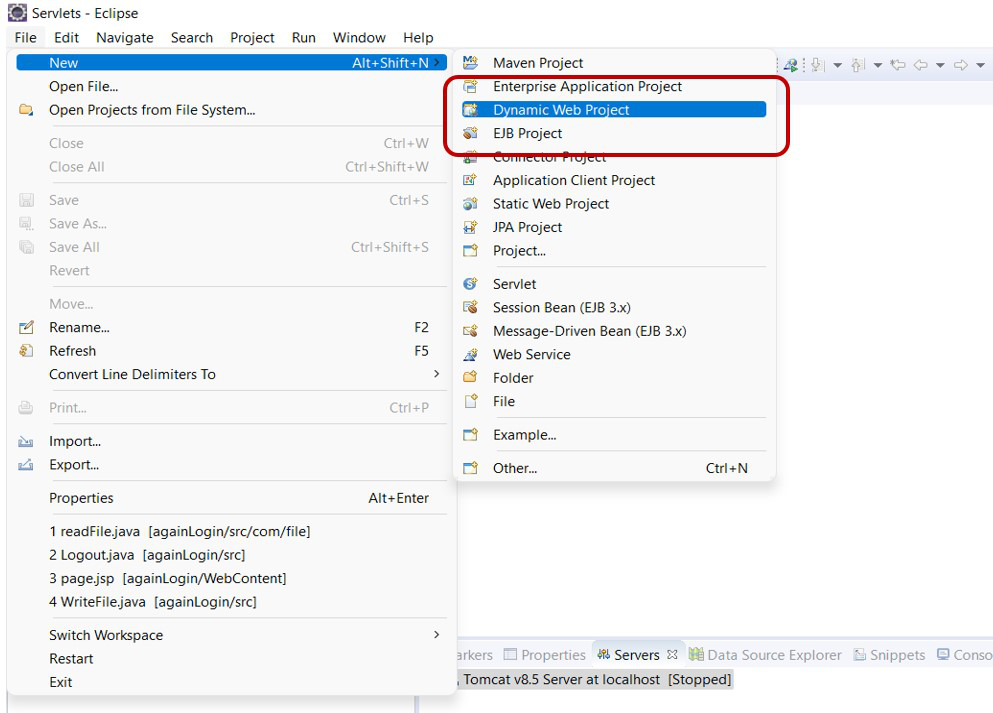Click the Project... generic icon in submenu

[470, 250]
